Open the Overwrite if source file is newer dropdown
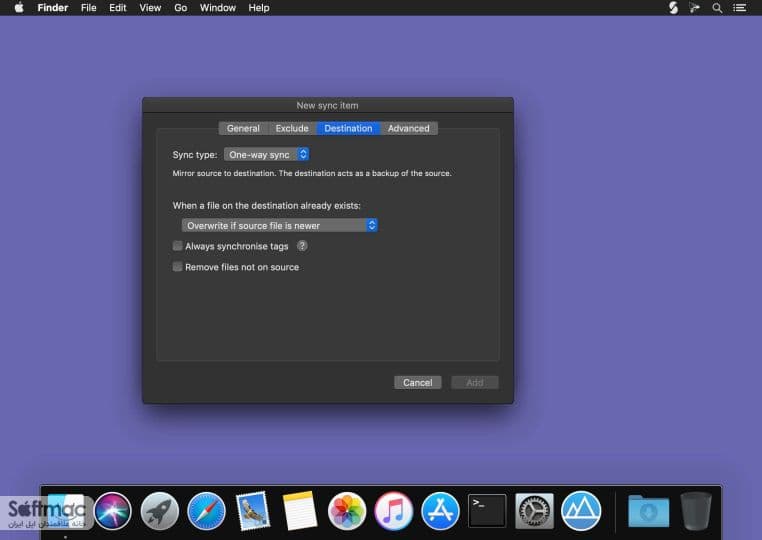The width and height of the screenshot is (762, 540). pos(279,226)
